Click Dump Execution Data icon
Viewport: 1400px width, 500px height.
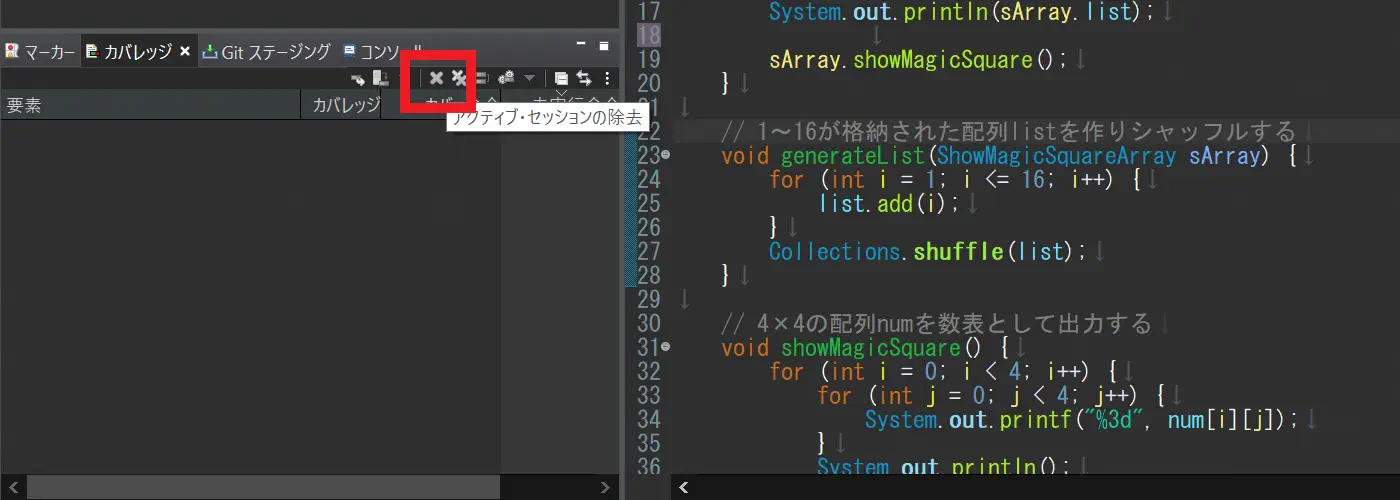(x=380, y=78)
